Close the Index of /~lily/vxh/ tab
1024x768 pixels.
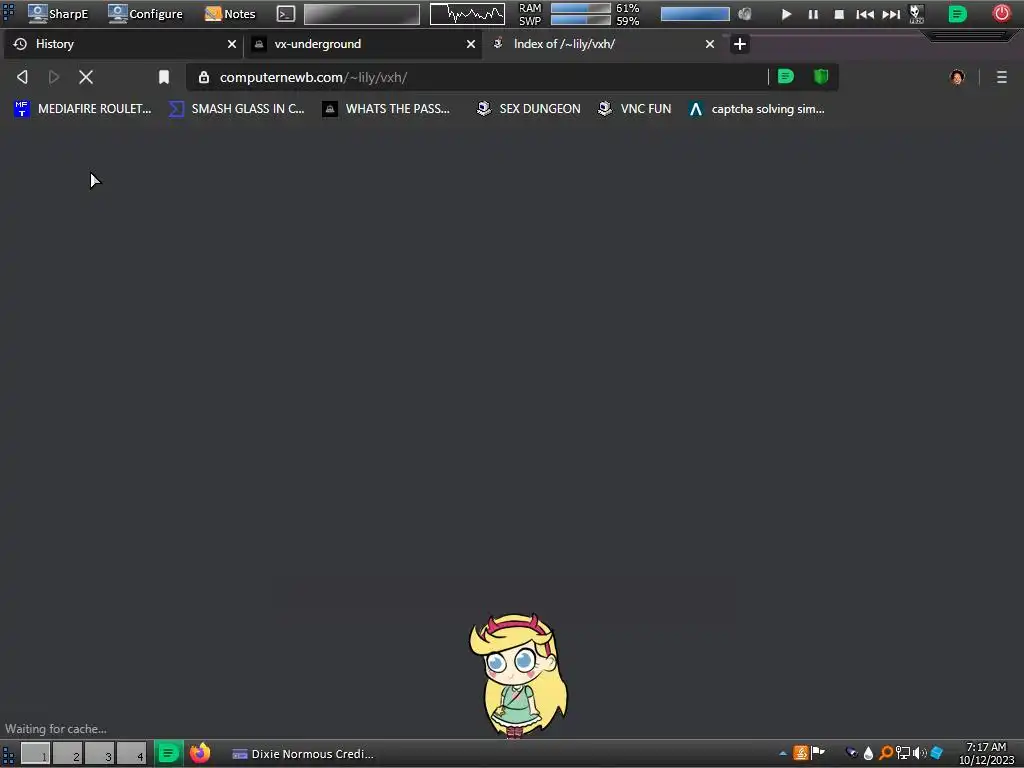click(710, 44)
